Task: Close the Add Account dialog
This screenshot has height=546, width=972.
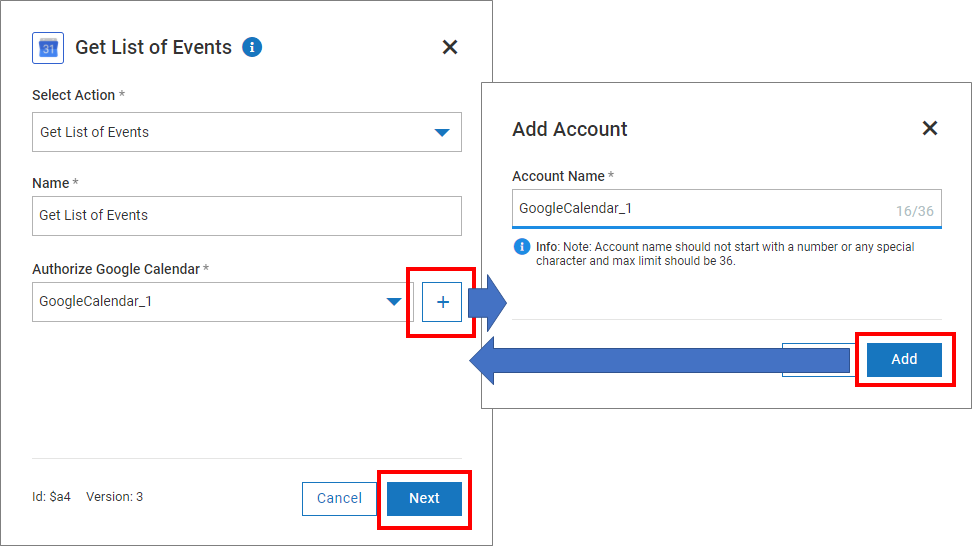Action: click(930, 128)
